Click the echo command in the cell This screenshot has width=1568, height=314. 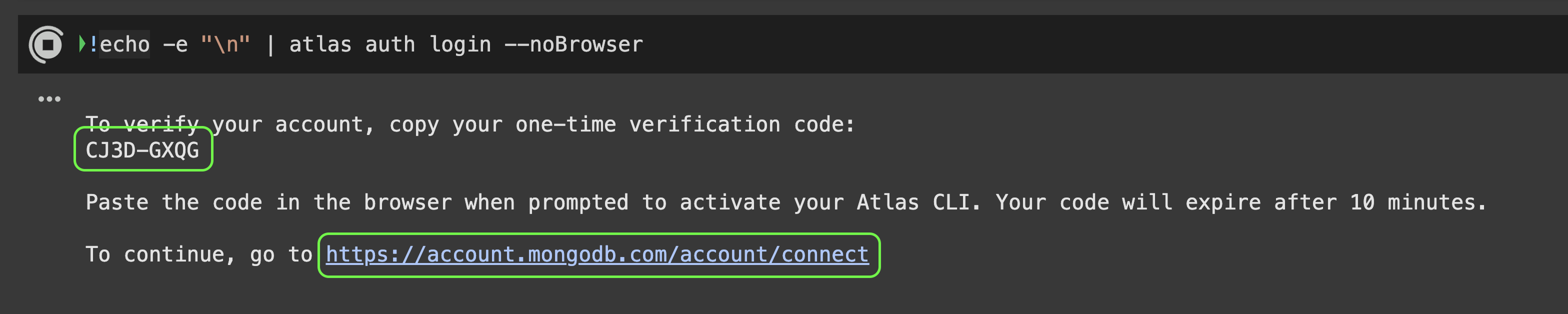[x=125, y=44]
